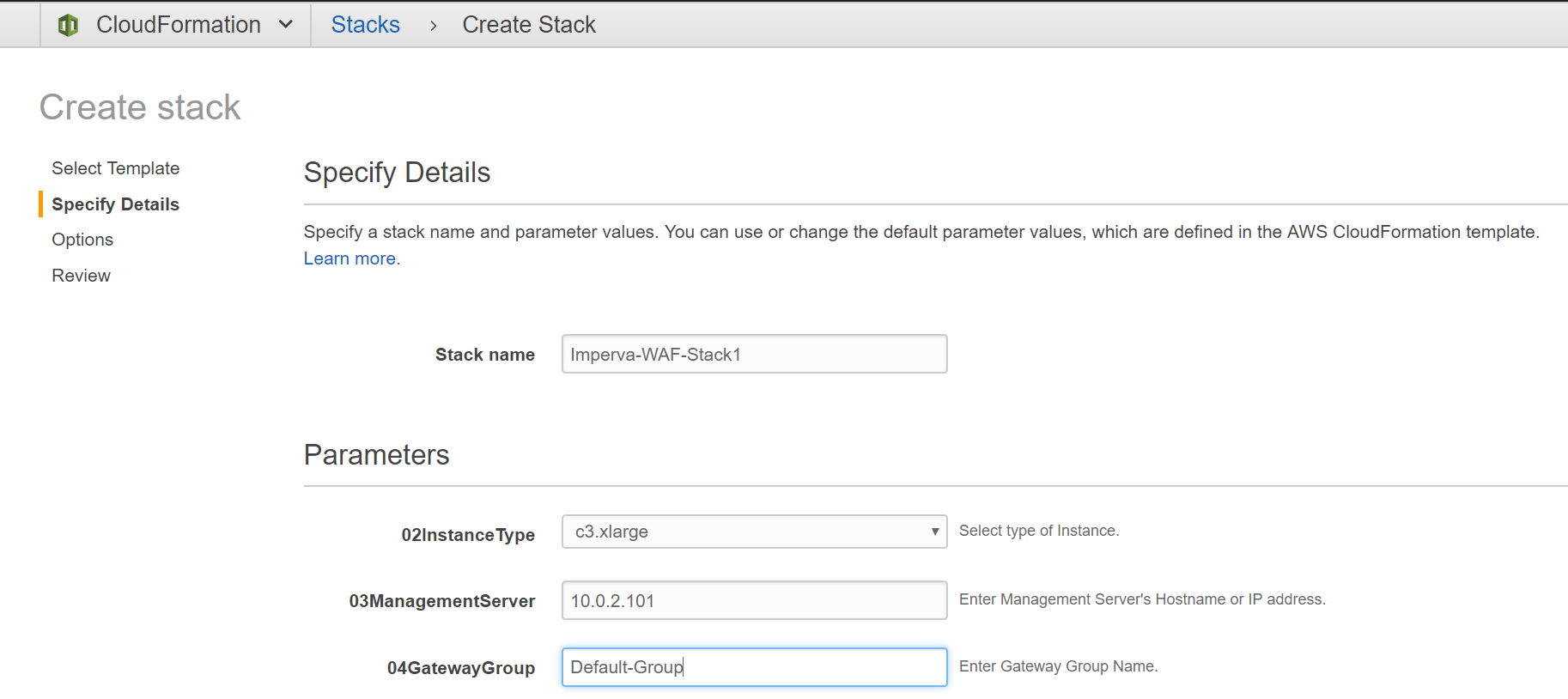Jump to the Options step

(82, 240)
